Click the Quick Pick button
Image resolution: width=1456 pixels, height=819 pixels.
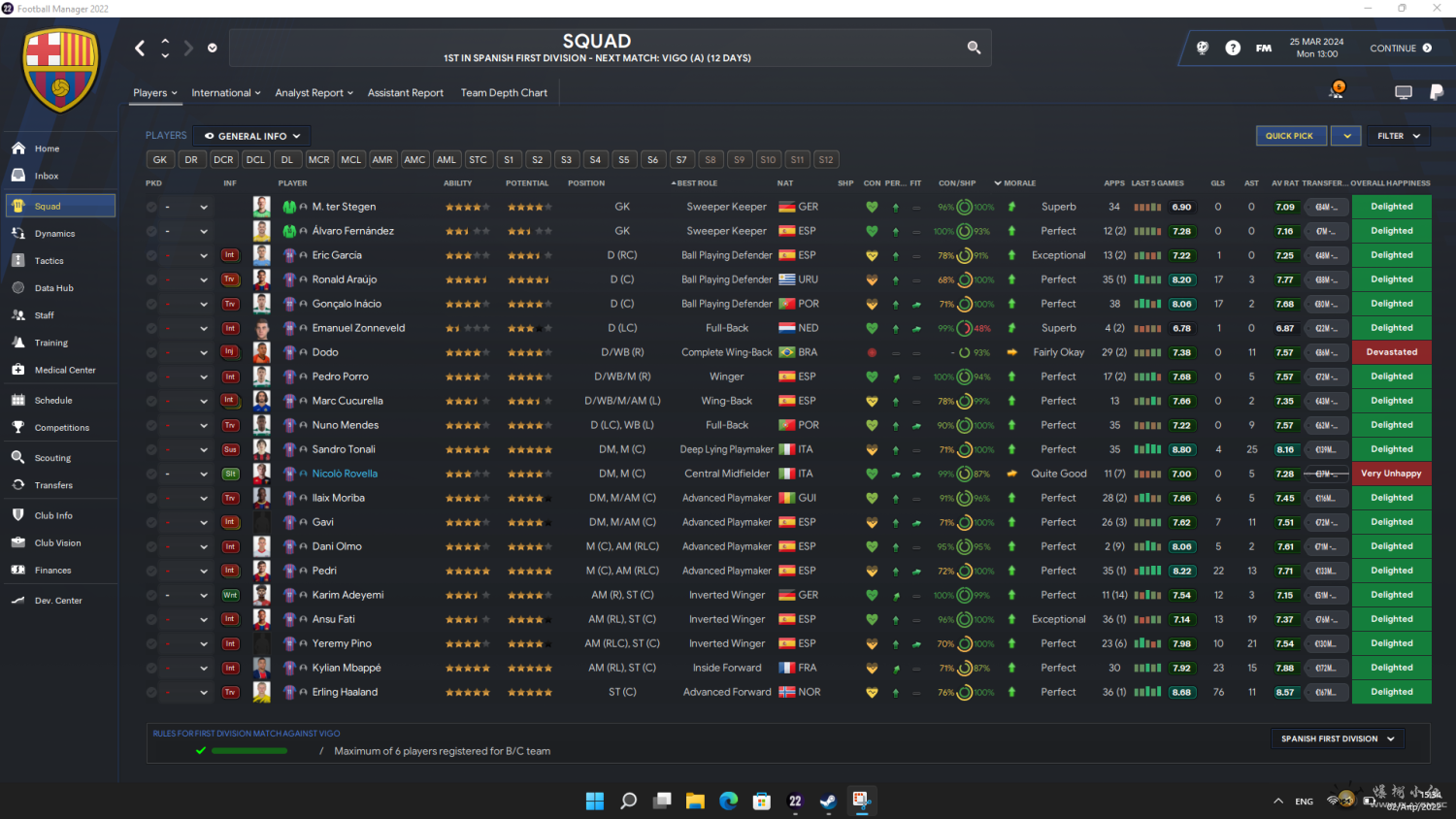pyautogui.click(x=1289, y=136)
